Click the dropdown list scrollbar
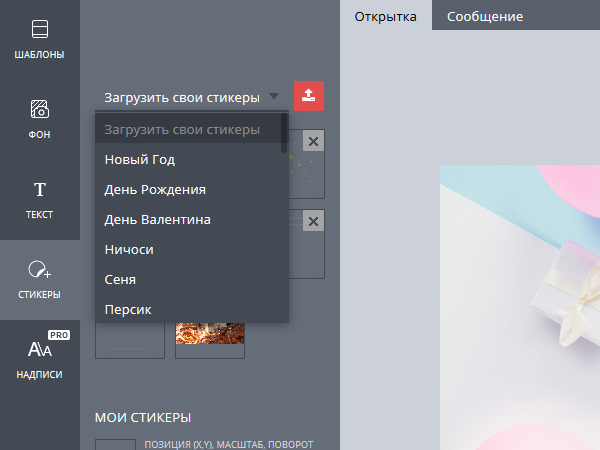The width and height of the screenshot is (600, 450). click(284, 133)
